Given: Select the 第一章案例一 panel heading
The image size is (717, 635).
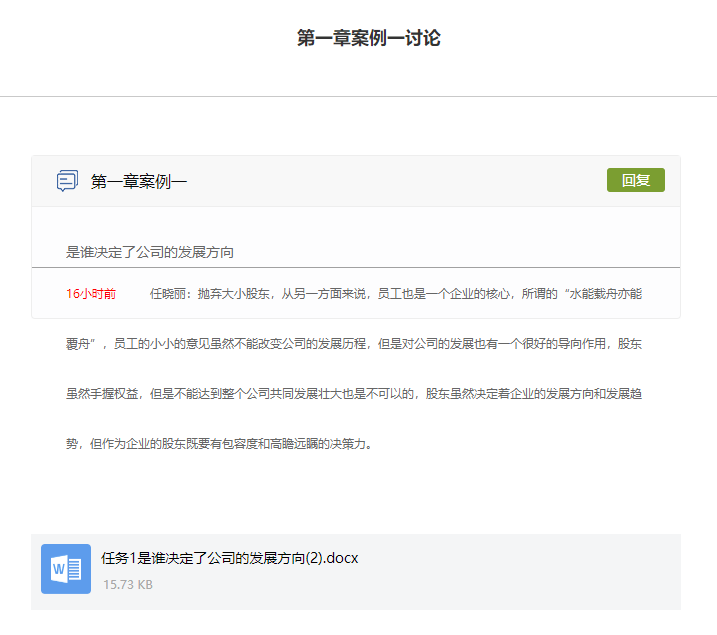Looking at the screenshot, I should point(139,181).
